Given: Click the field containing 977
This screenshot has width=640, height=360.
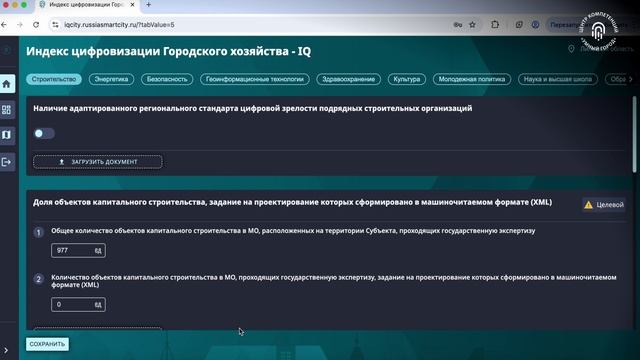Looking at the screenshot, I should click(78, 250).
